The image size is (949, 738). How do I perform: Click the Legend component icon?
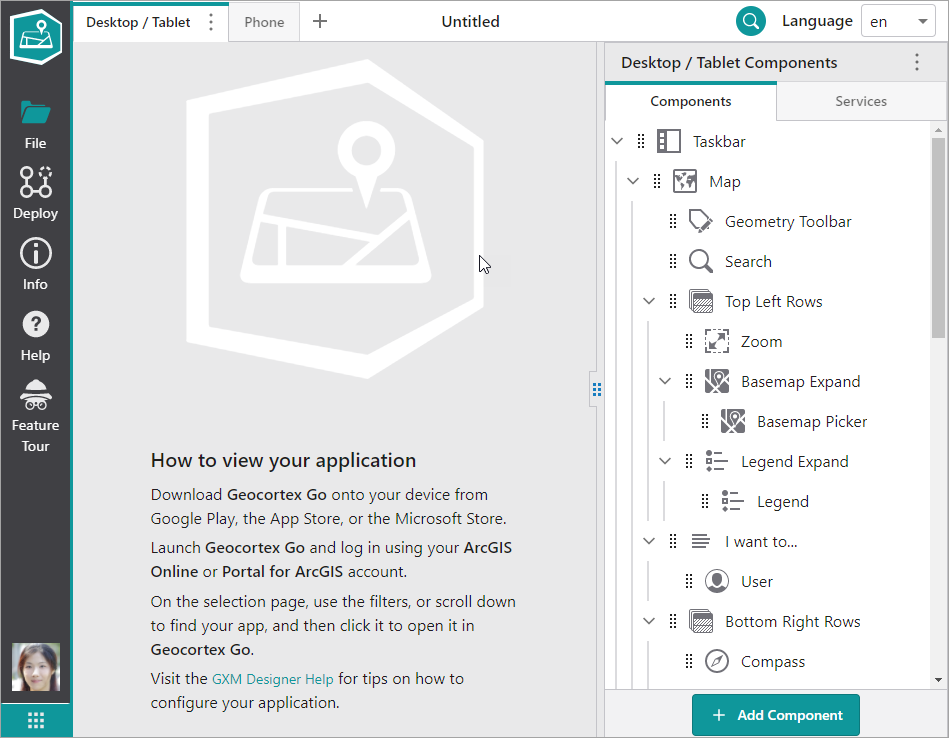[x=732, y=501]
